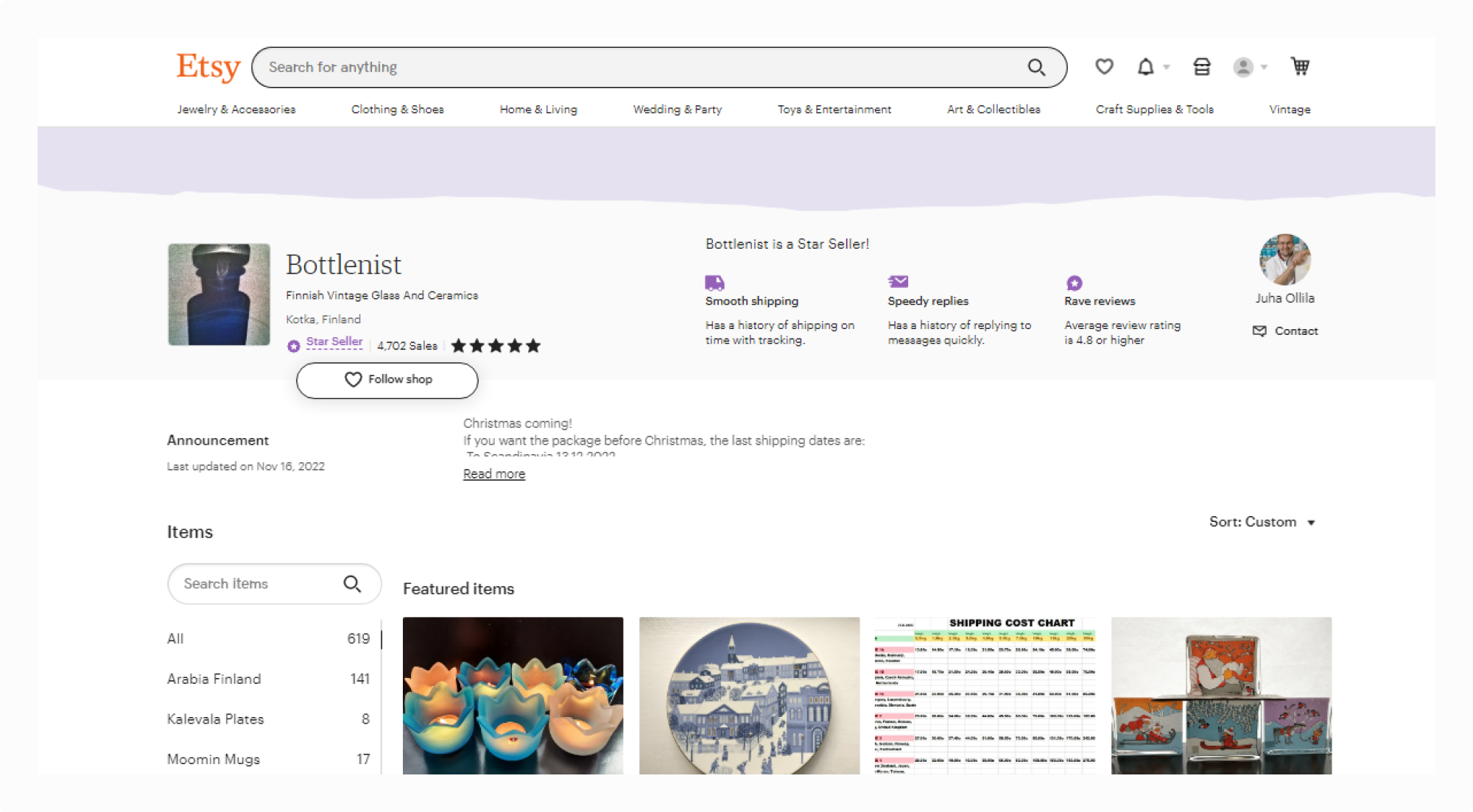The height and width of the screenshot is (812, 1473).
Task: Click the header search magnifier icon
Action: pos(1036,67)
